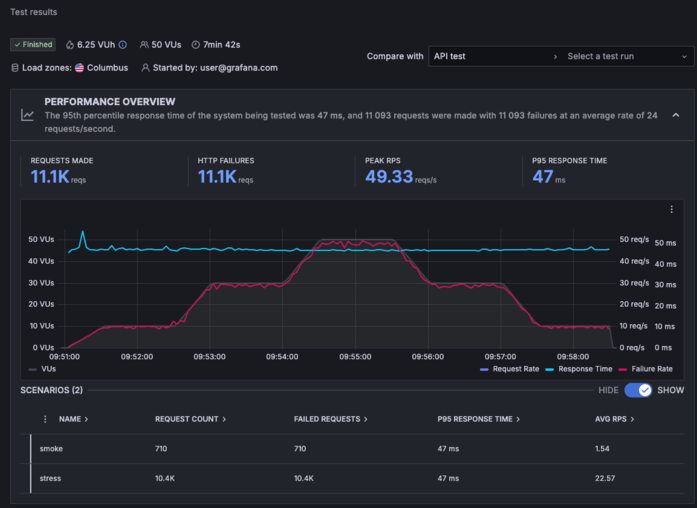Click the Finished status badge
The height and width of the screenshot is (508, 697).
(33, 44)
